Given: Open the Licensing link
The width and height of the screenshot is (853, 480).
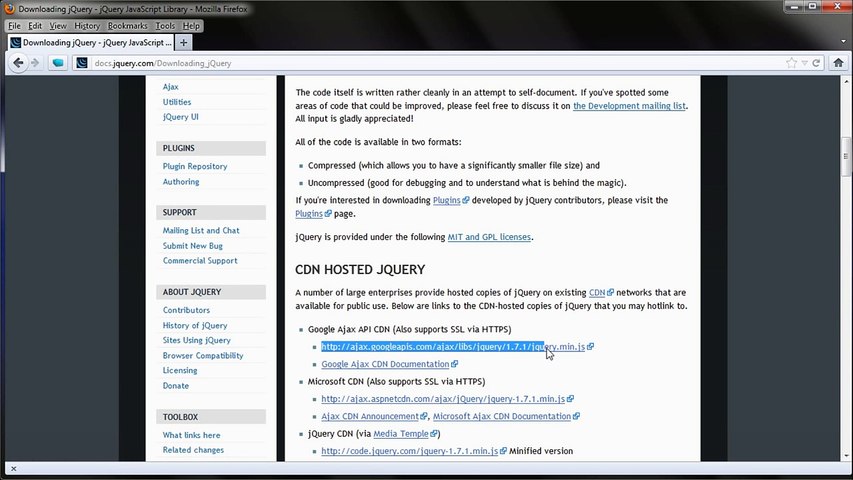Looking at the screenshot, I should 180,370.
